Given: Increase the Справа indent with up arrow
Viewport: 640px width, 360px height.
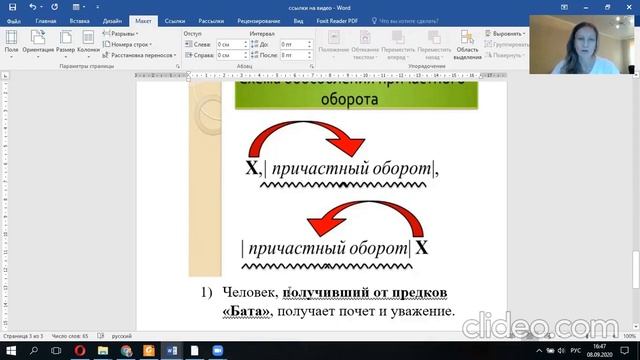Looking at the screenshot, I should point(246,53).
